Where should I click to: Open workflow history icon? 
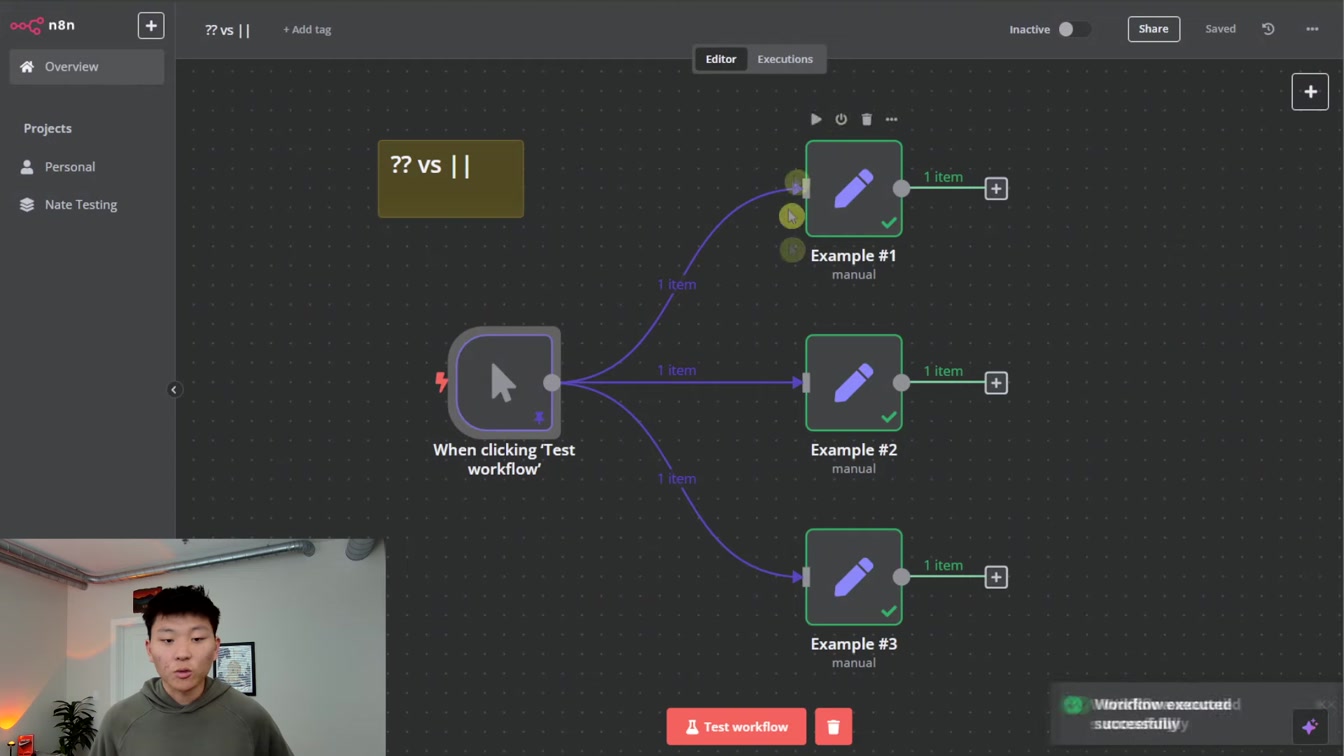(1268, 29)
